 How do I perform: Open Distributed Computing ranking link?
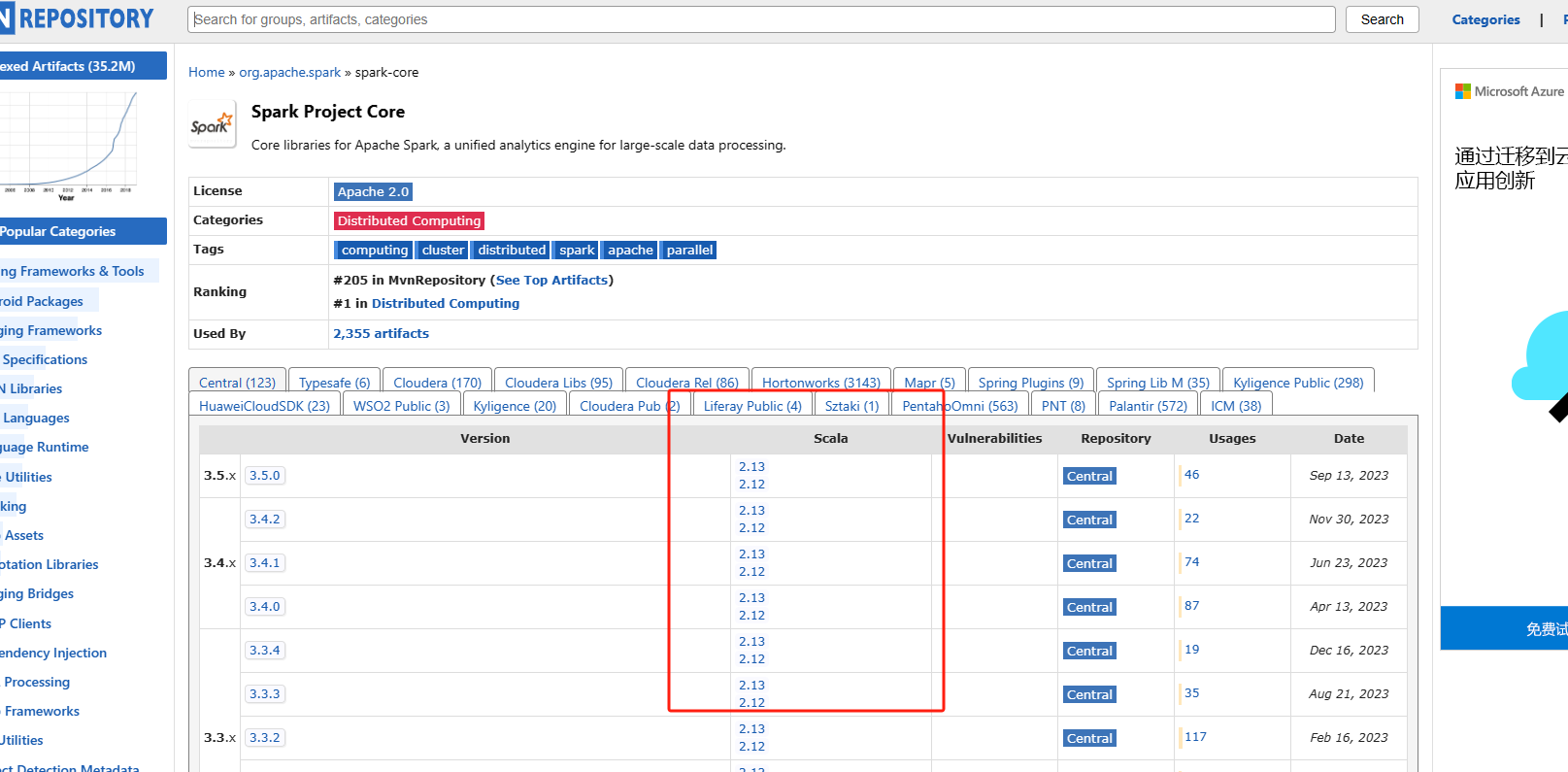pos(446,303)
